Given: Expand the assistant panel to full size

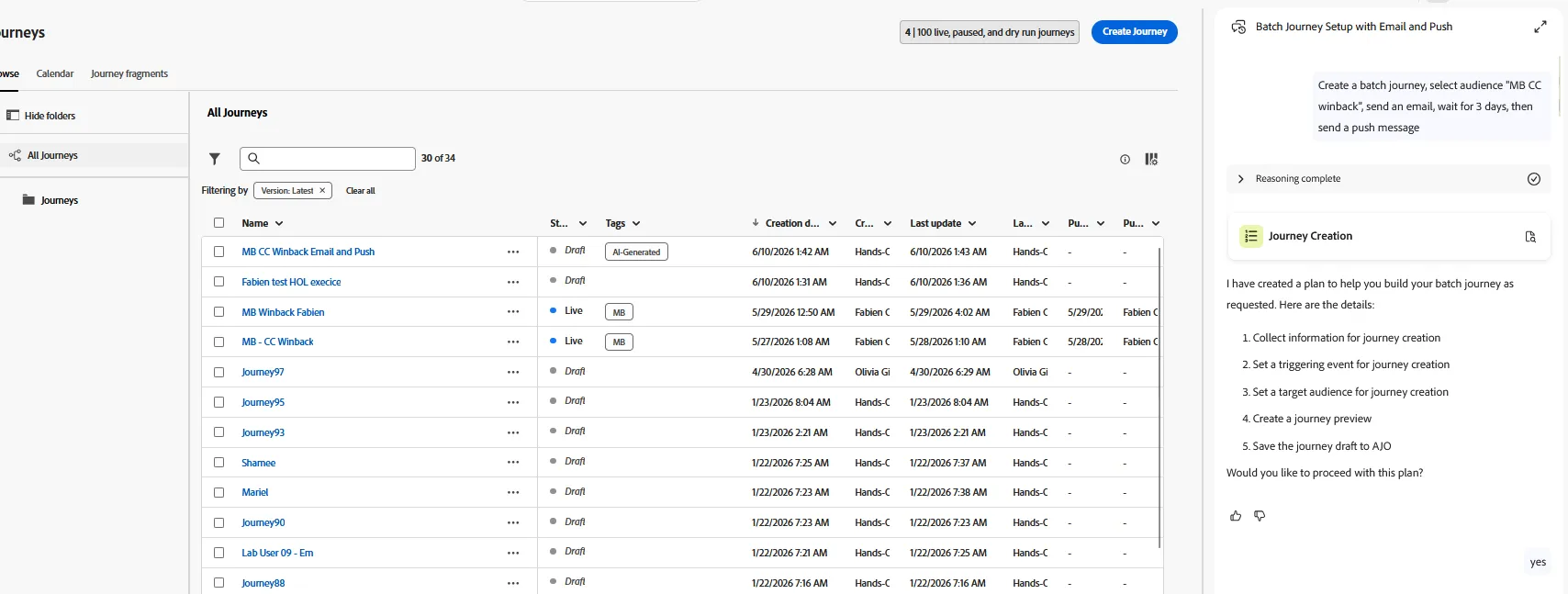Looking at the screenshot, I should point(1540,27).
